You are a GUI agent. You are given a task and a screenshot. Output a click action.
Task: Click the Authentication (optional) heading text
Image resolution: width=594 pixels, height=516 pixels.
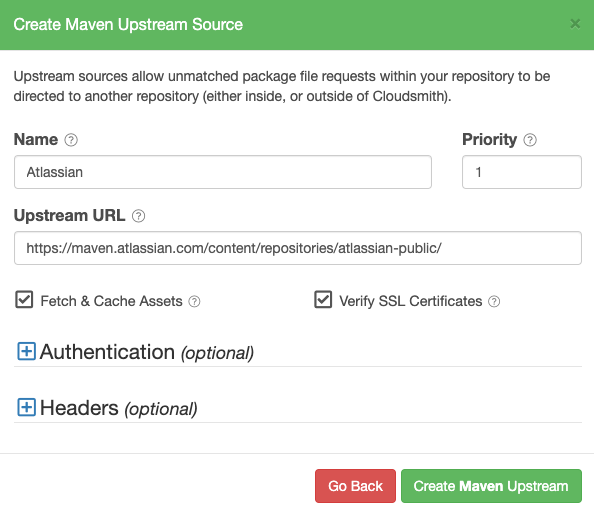click(147, 352)
